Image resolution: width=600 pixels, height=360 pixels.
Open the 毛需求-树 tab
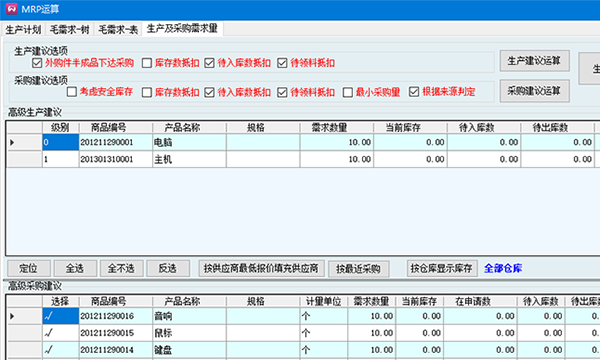tap(69, 29)
